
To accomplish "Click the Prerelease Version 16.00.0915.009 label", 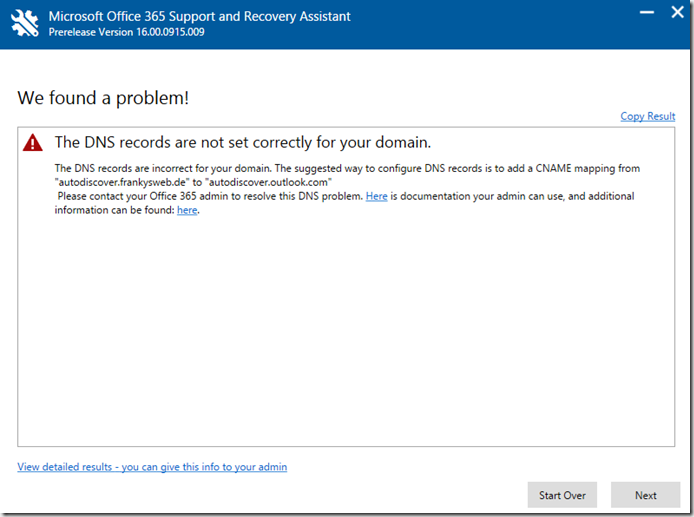I will pos(127,32).
